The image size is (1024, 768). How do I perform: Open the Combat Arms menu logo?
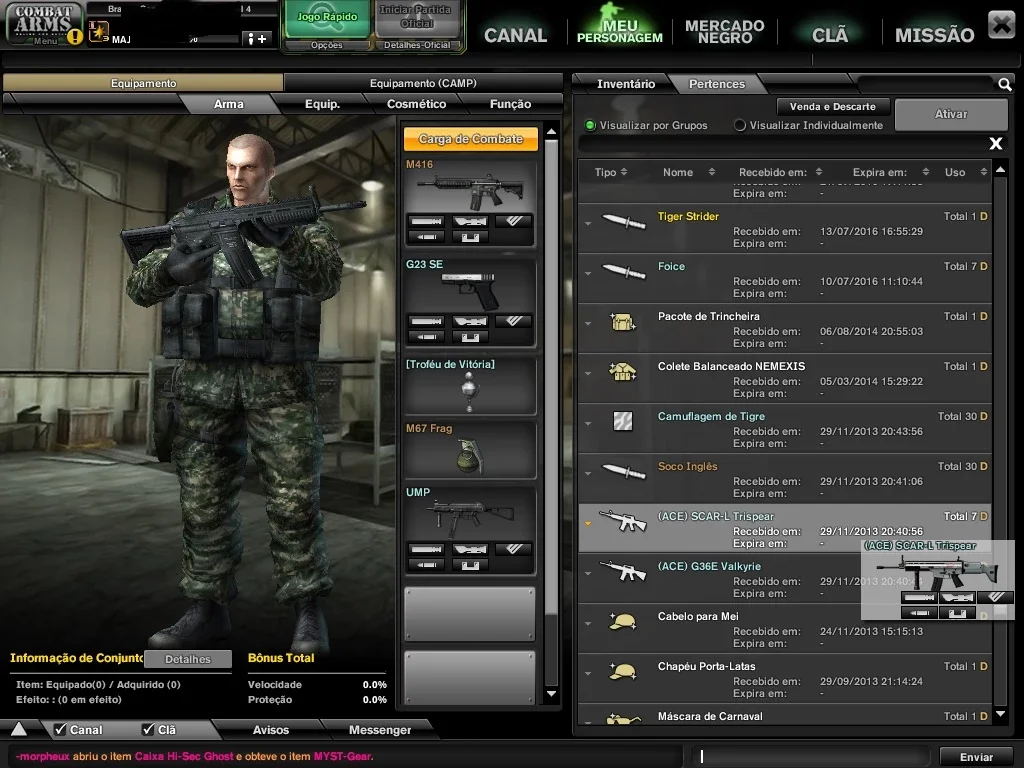click(44, 24)
